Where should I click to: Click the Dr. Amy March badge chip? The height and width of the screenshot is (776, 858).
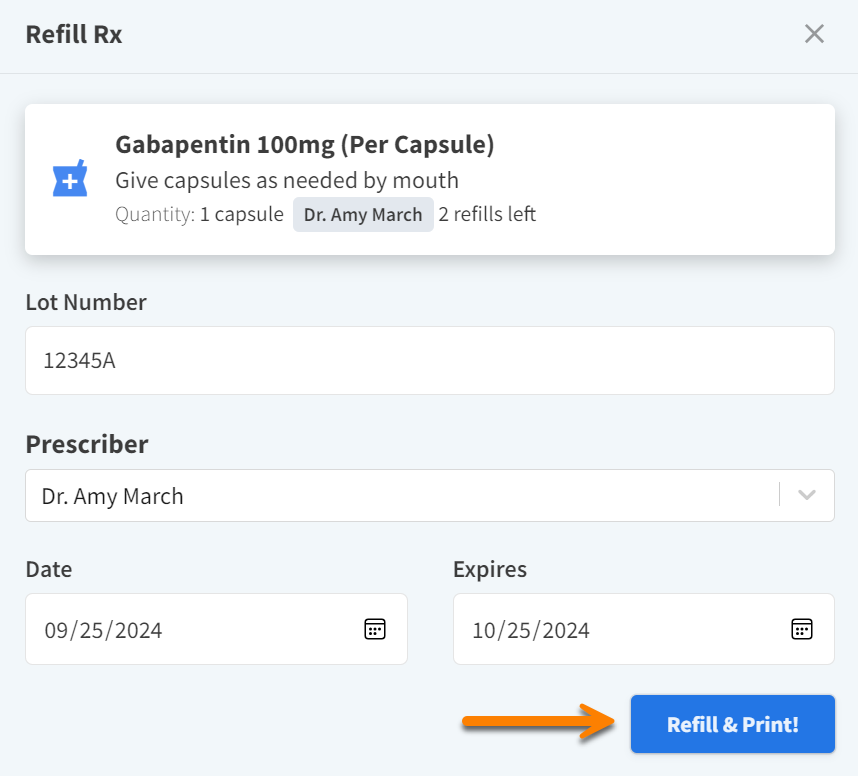coord(363,214)
